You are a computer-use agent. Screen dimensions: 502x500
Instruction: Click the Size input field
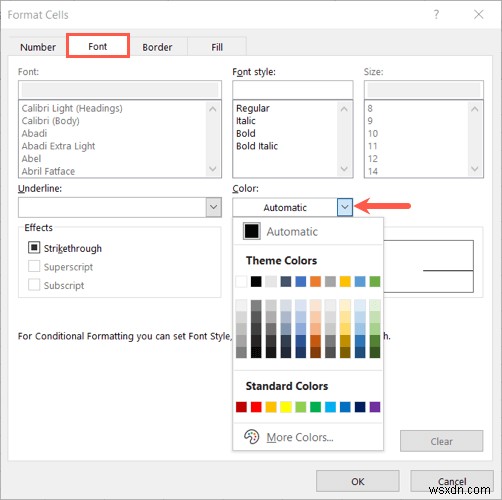click(x=424, y=90)
